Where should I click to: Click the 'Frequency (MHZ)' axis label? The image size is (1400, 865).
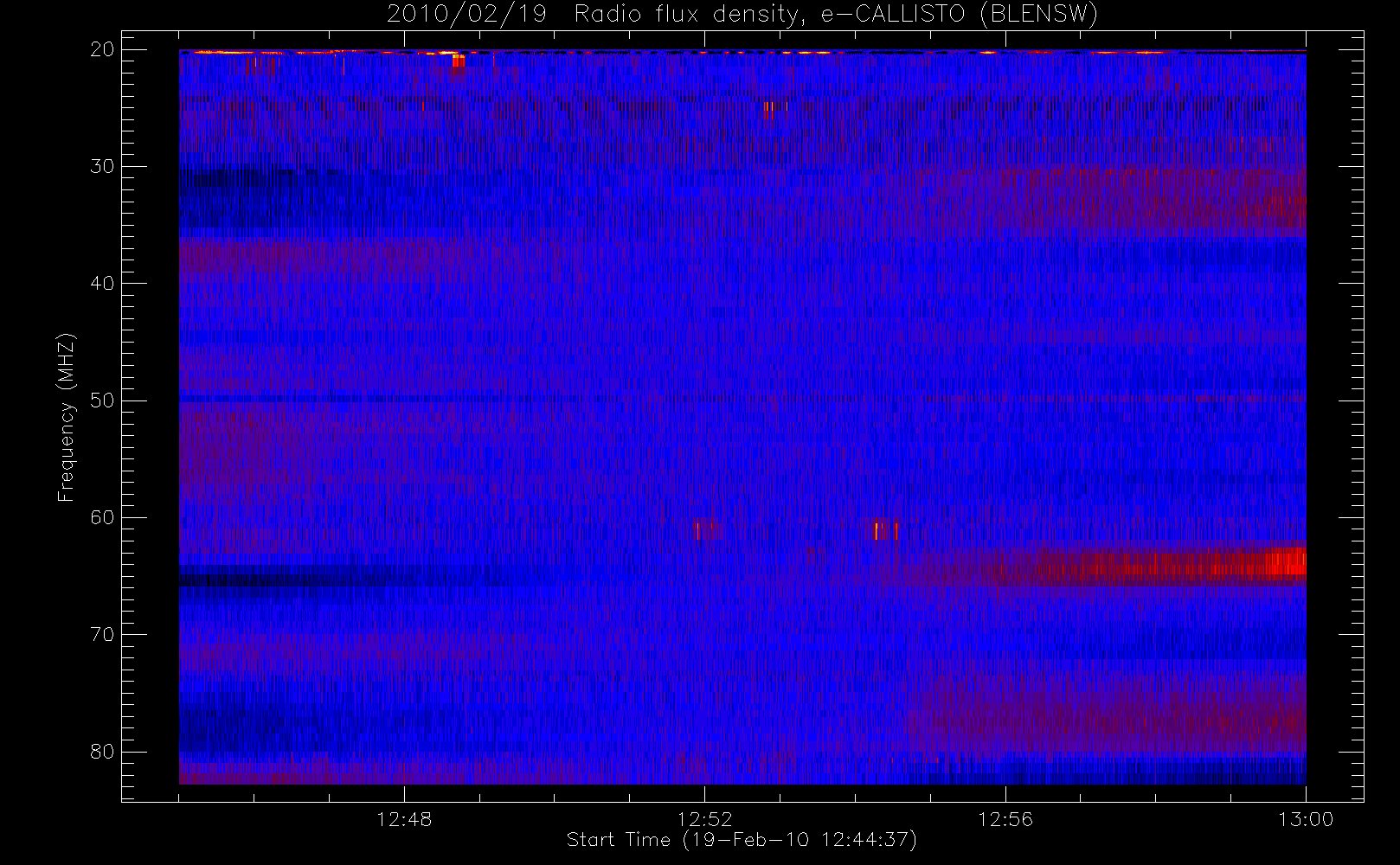(66, 417)
